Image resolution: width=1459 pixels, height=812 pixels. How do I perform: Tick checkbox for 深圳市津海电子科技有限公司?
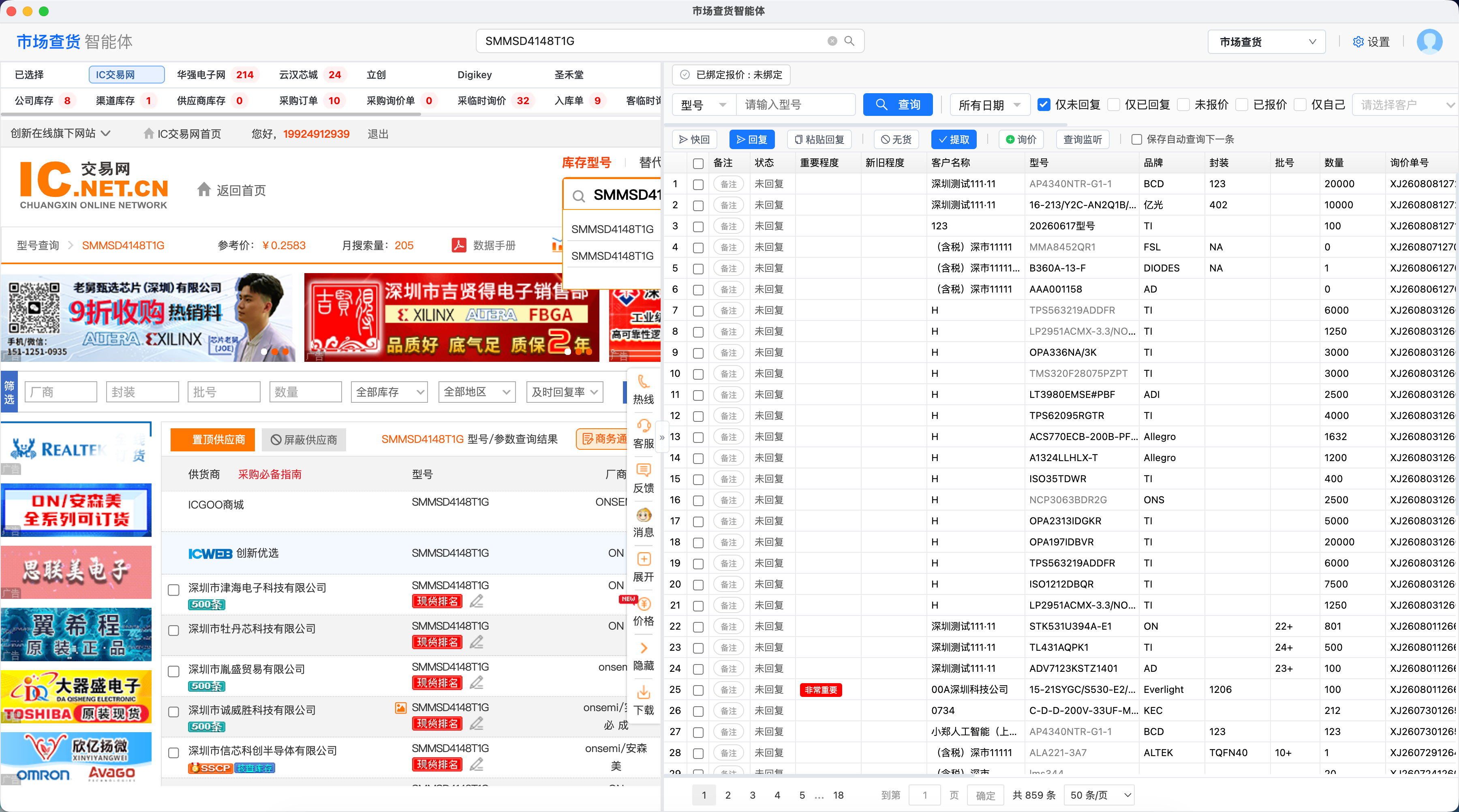point(174,590)
